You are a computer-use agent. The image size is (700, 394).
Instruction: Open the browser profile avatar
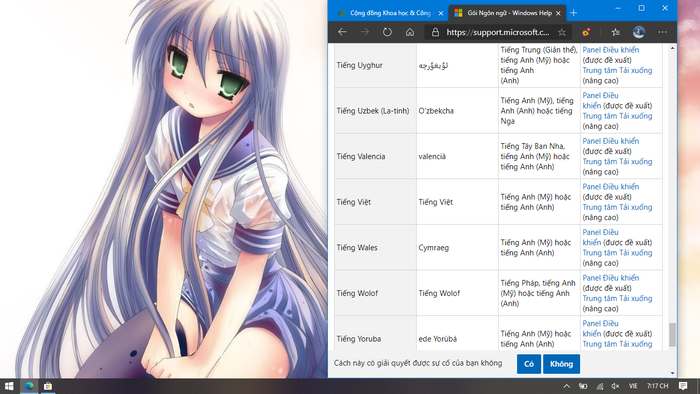pos(638,32)
